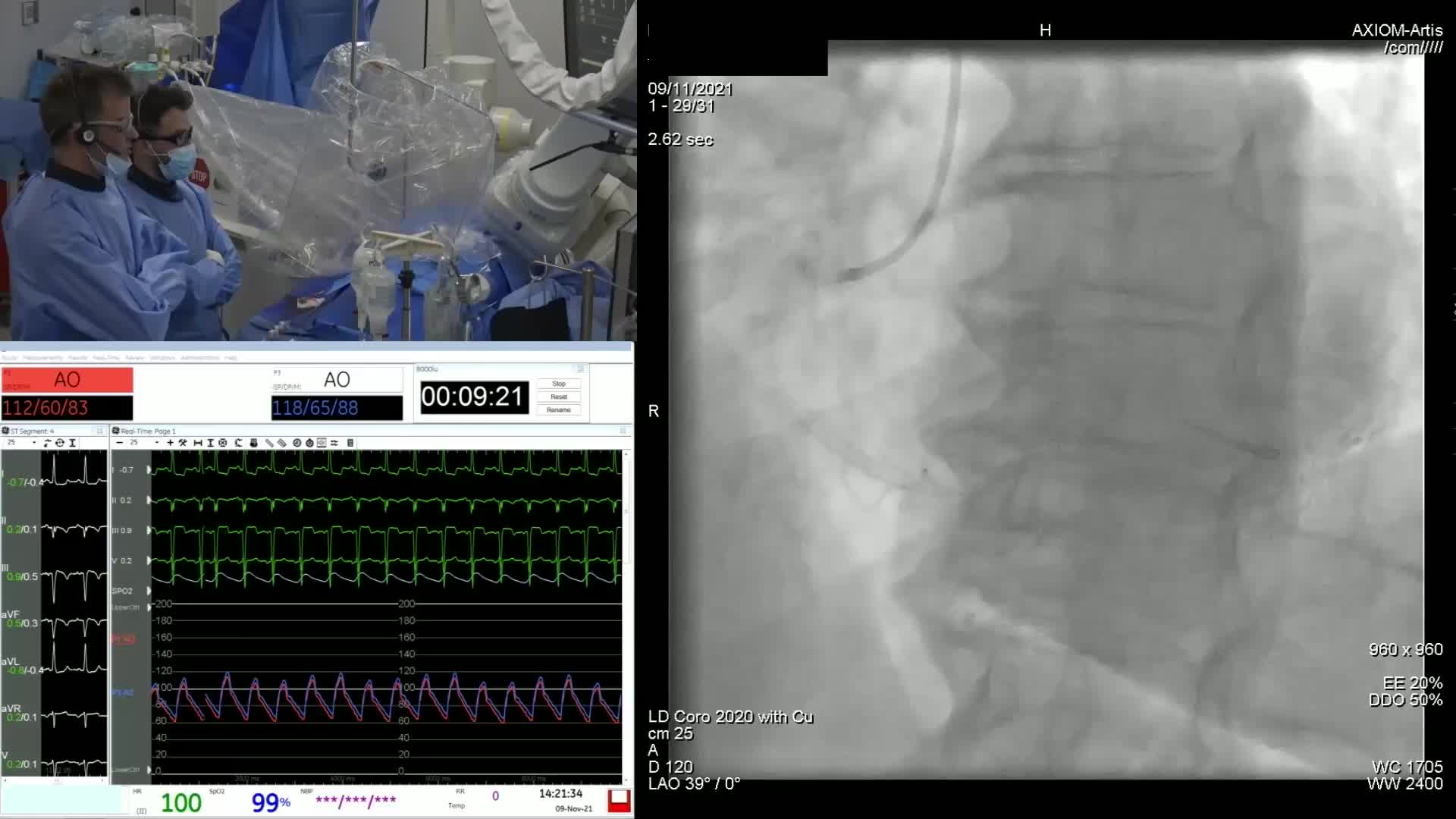Click the Rename timer button
Image resolution: width=1456 pixels, height=819 pixels.
[558, 410]
